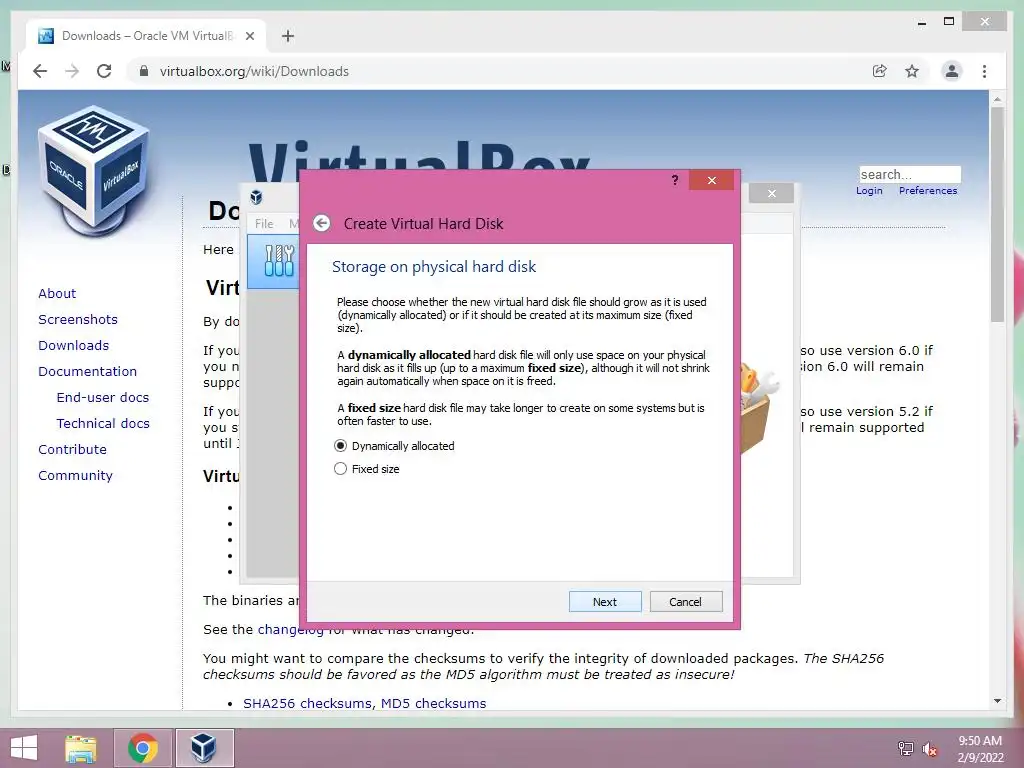Click the 'Storage on physical hard disk' heading
This screenshot has height=768, width=1024.
coord(434,266)
